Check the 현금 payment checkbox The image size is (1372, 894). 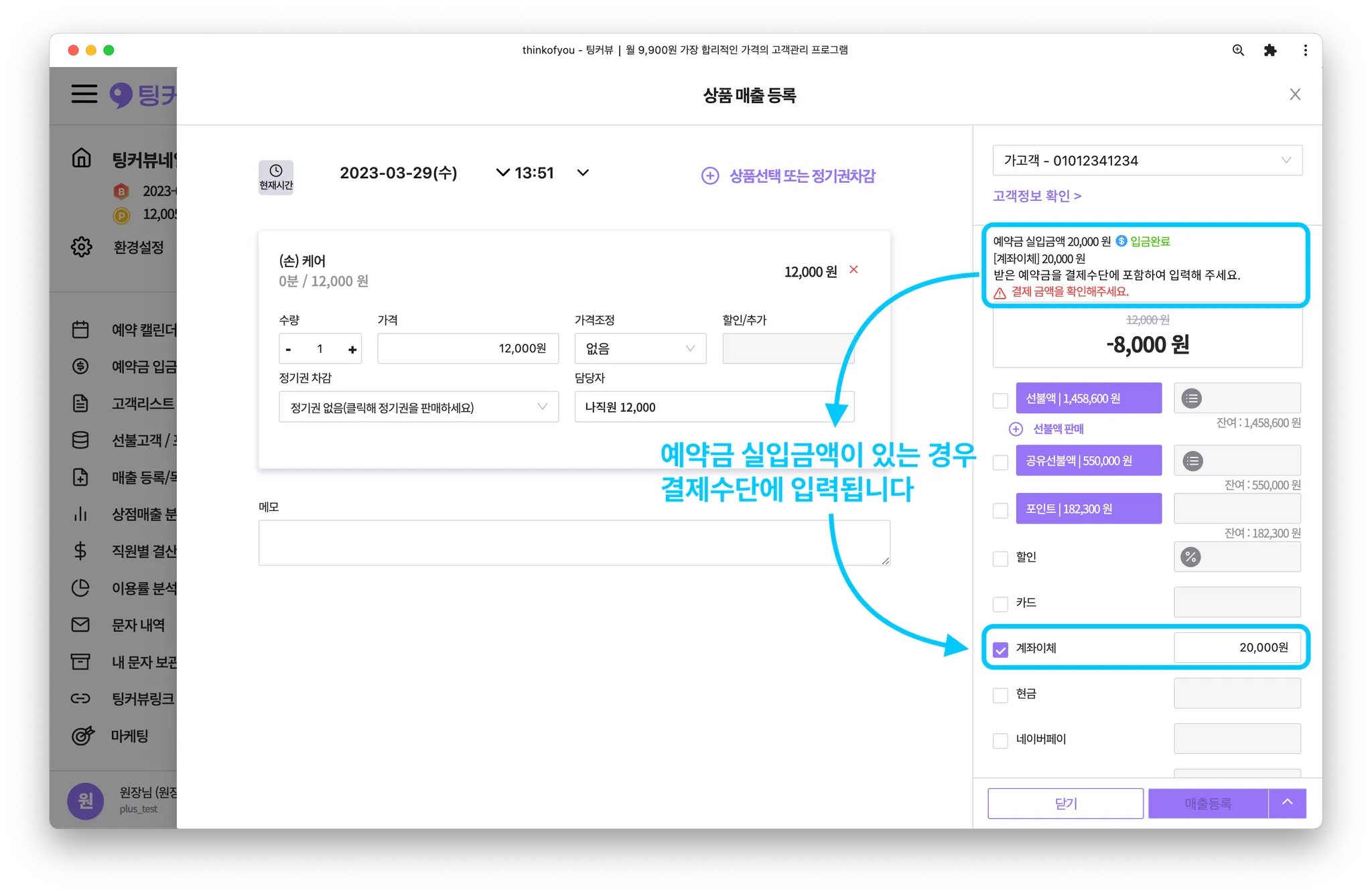(x=1000, y=694)
